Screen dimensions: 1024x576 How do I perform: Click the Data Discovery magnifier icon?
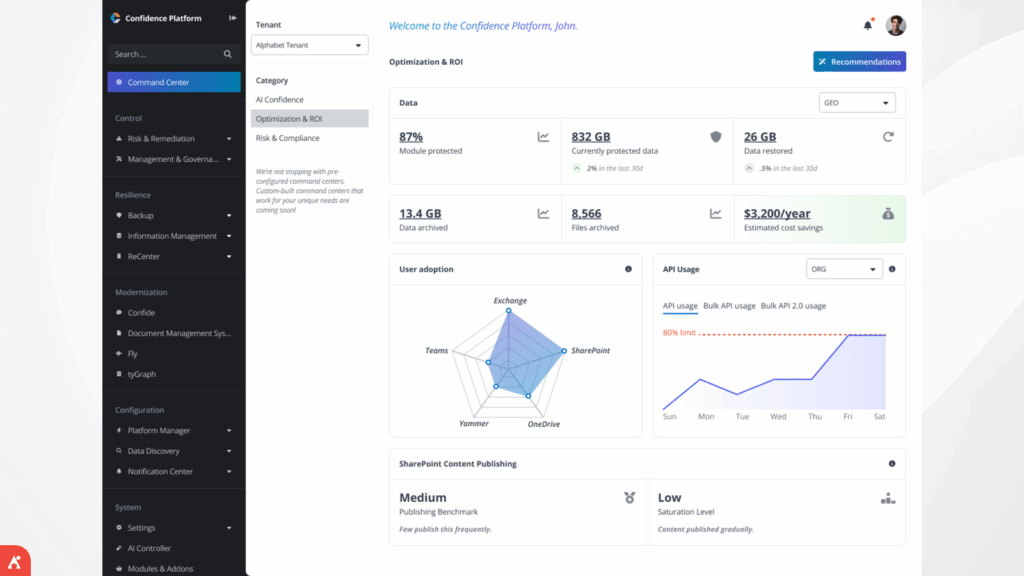(119, 451)
